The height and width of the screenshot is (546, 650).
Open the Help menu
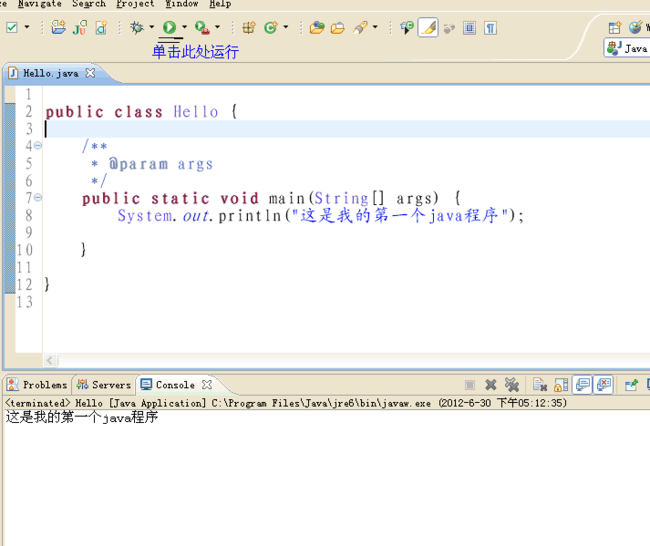(220, 4)
